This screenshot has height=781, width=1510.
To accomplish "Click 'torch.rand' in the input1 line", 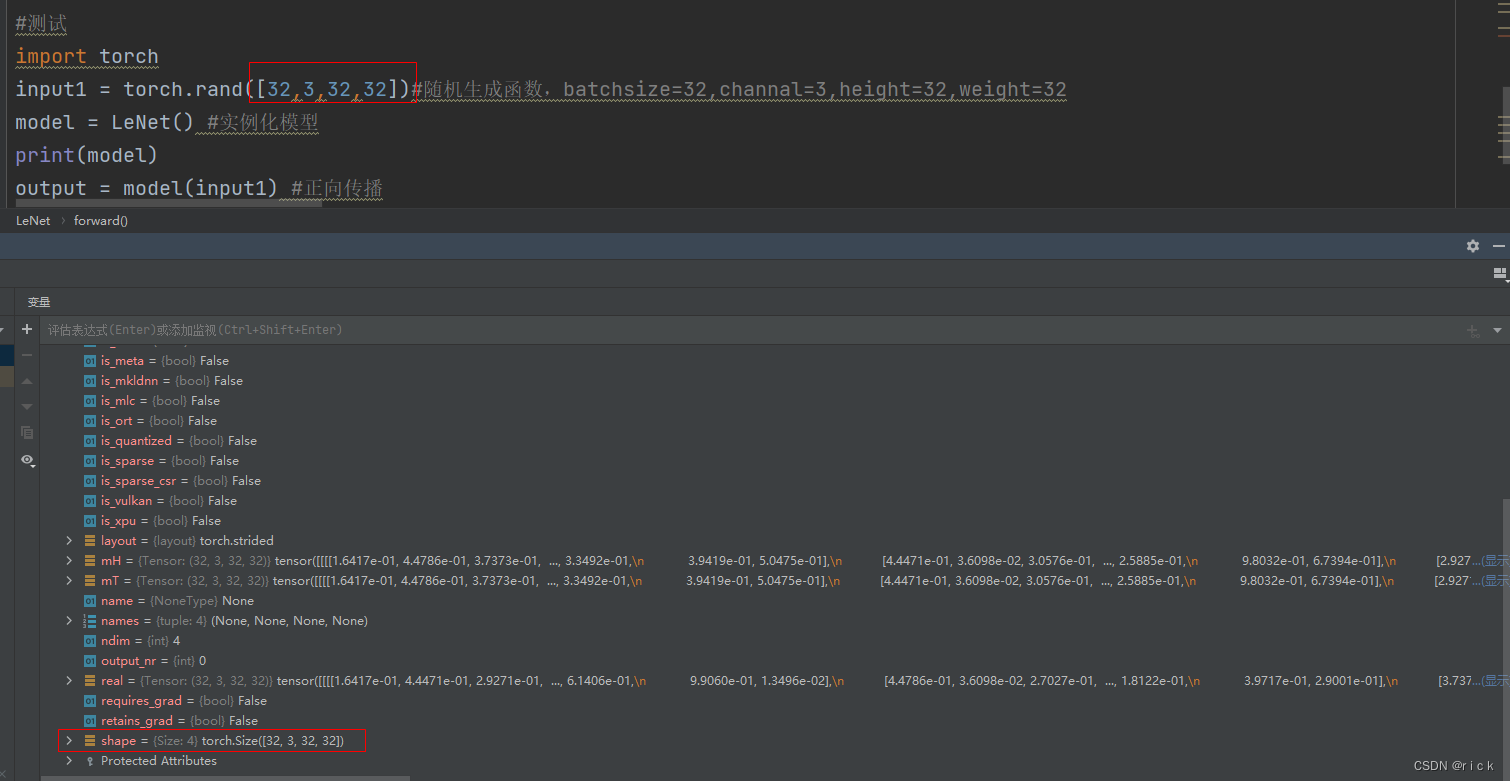I will click(183, 89).
